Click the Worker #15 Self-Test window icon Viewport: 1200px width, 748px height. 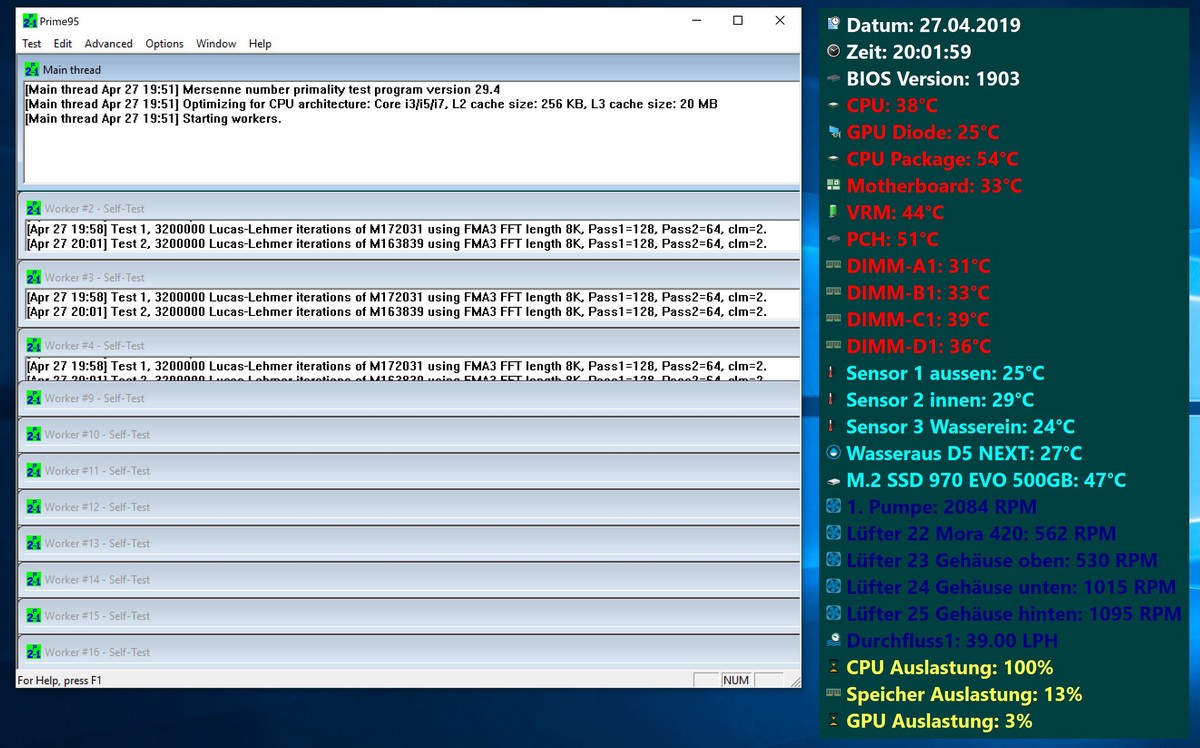35,616
